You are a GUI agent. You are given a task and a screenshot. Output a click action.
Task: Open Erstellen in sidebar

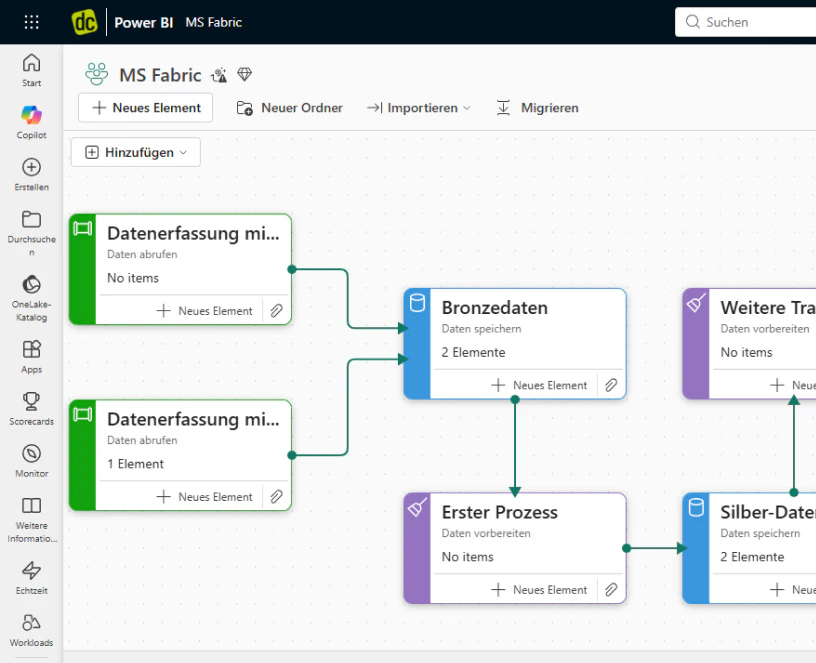coord(31,174)
